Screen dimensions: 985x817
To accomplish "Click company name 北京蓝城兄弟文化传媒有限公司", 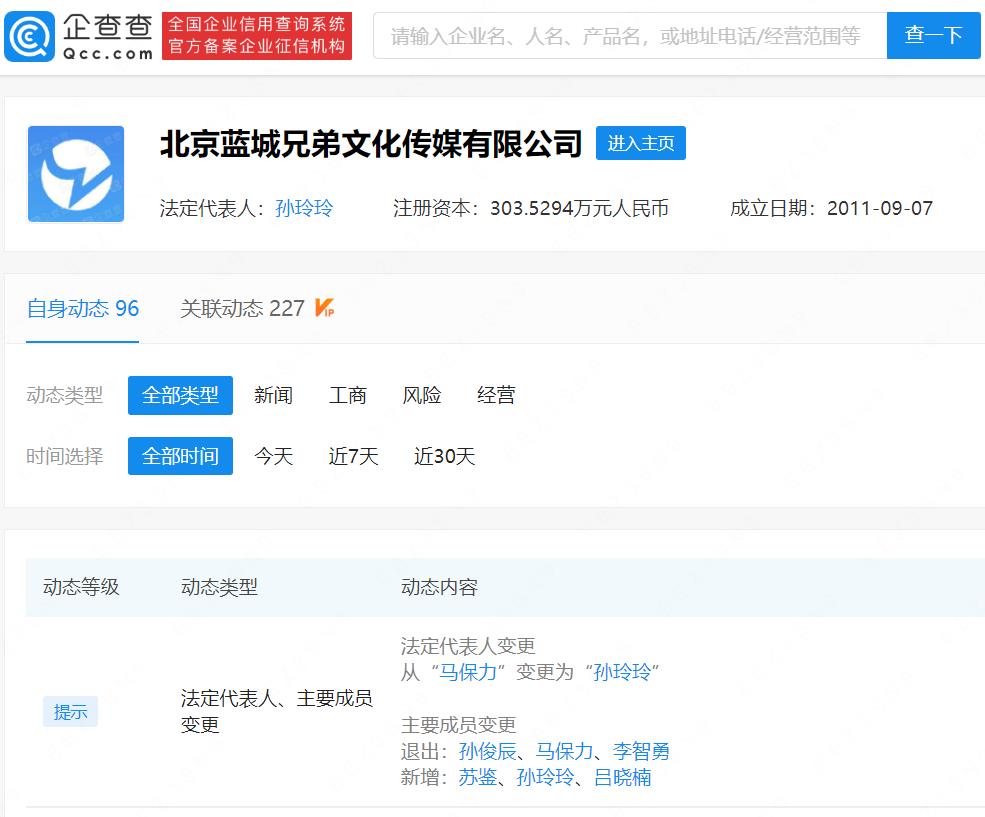I will tap(371, 144).
